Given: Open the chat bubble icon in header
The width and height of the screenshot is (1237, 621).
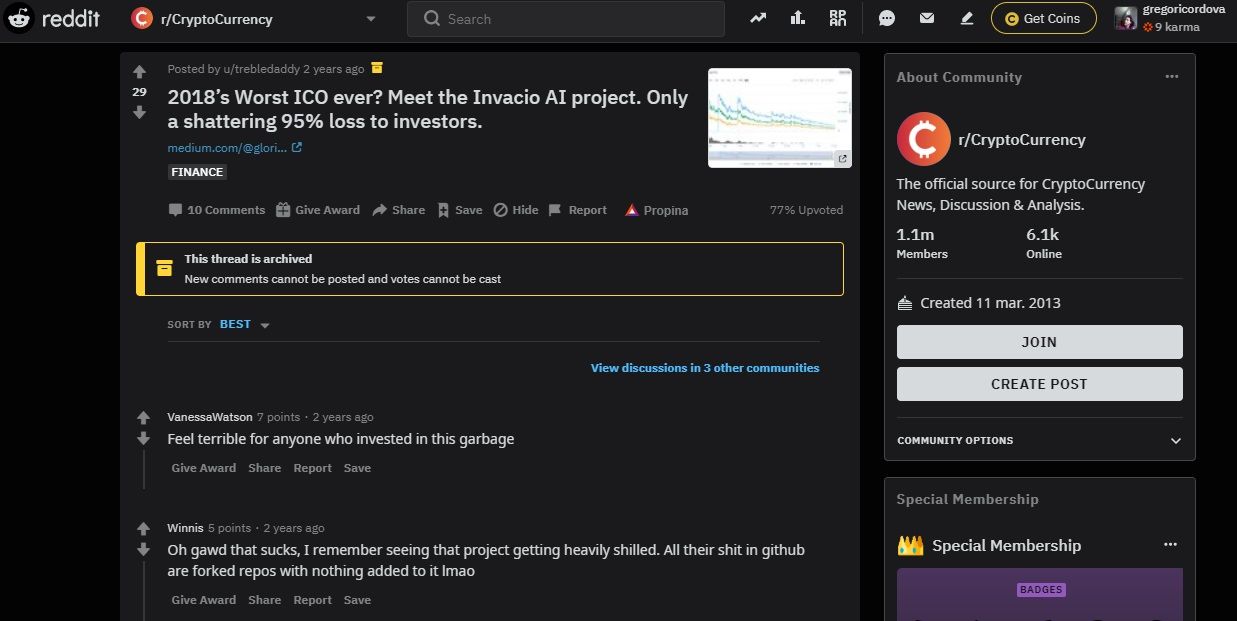Looking at the screenshot, I should click(886, 18).
